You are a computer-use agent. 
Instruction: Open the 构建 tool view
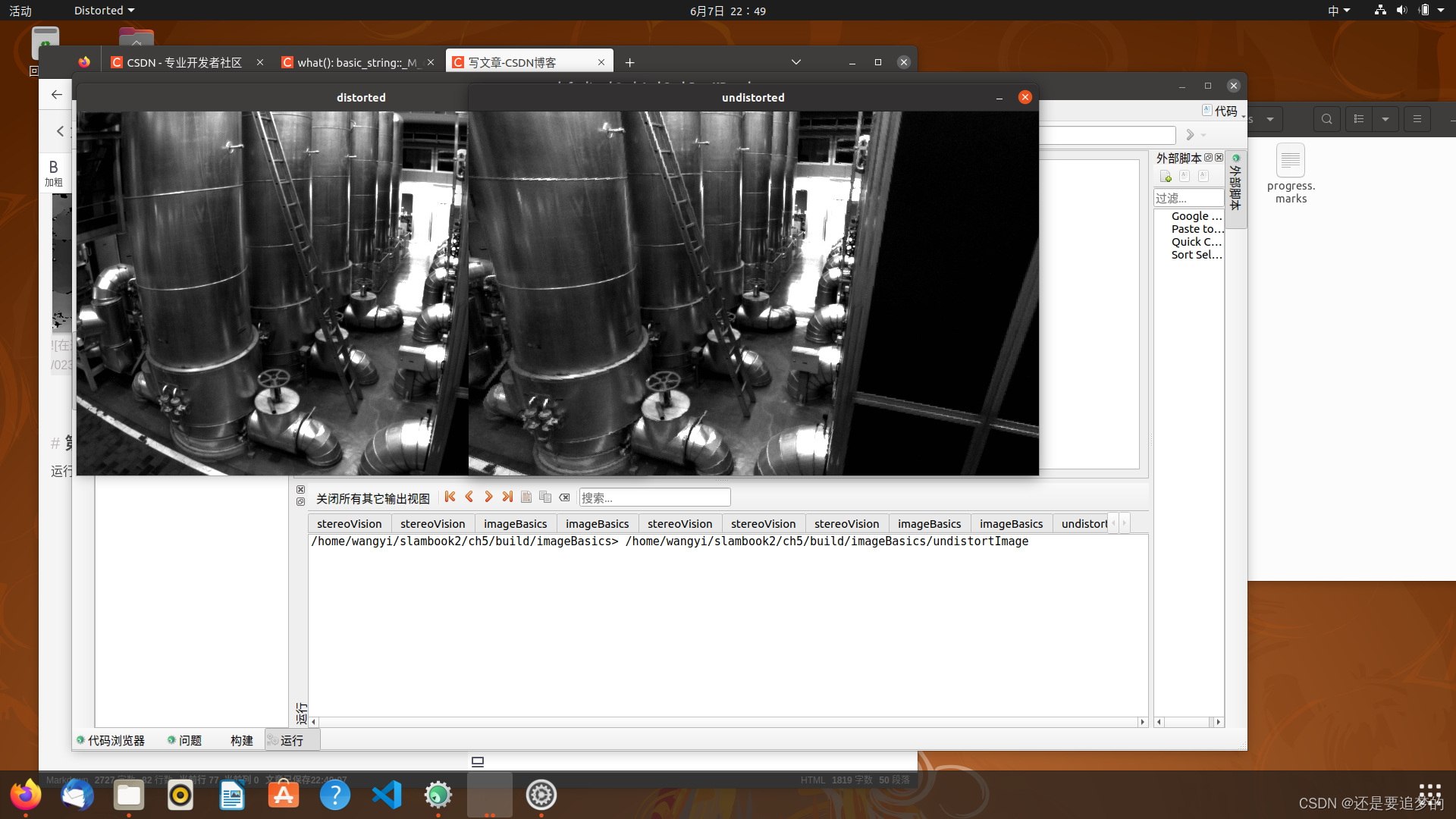pos(242,740)
